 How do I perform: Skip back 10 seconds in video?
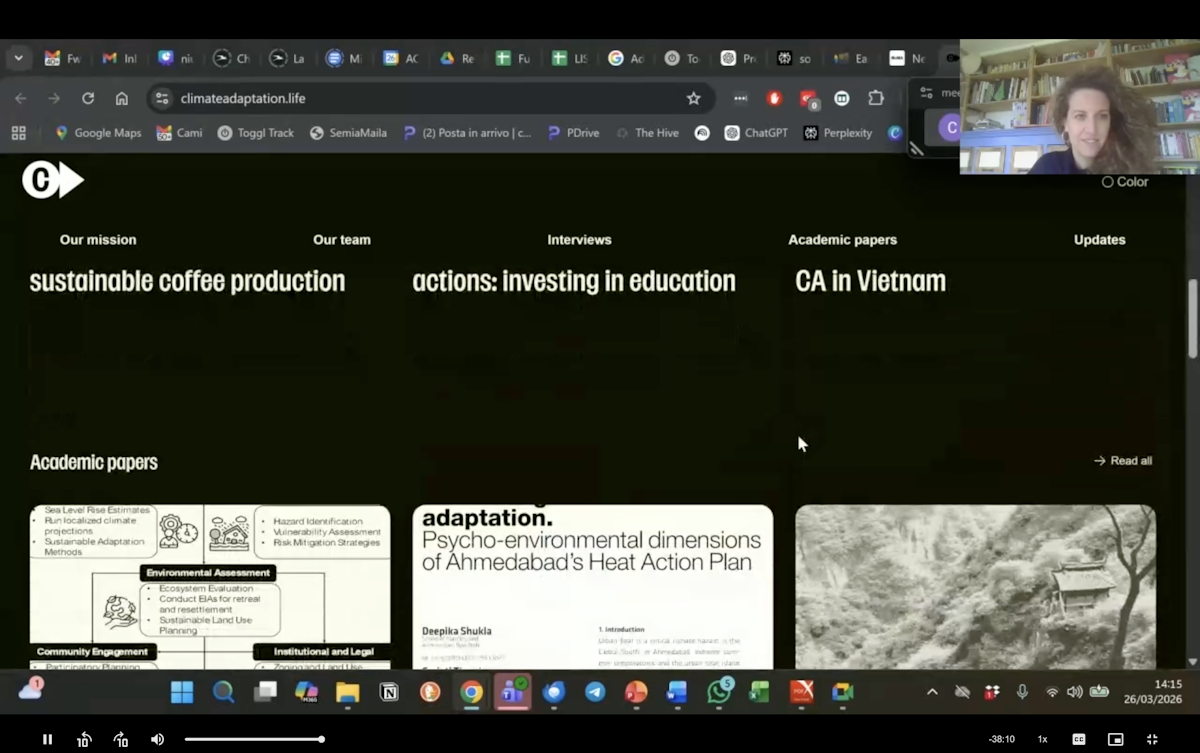click(x=84, y=739)
